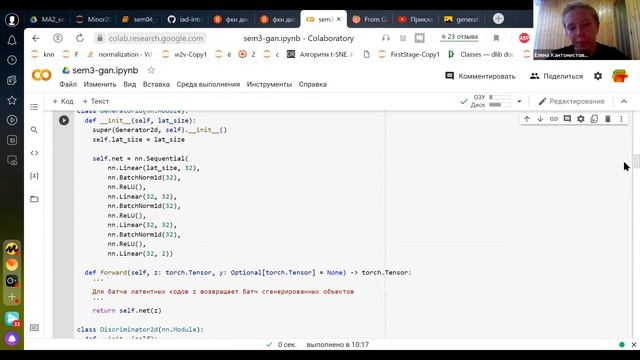Open new browser tab

498,19
